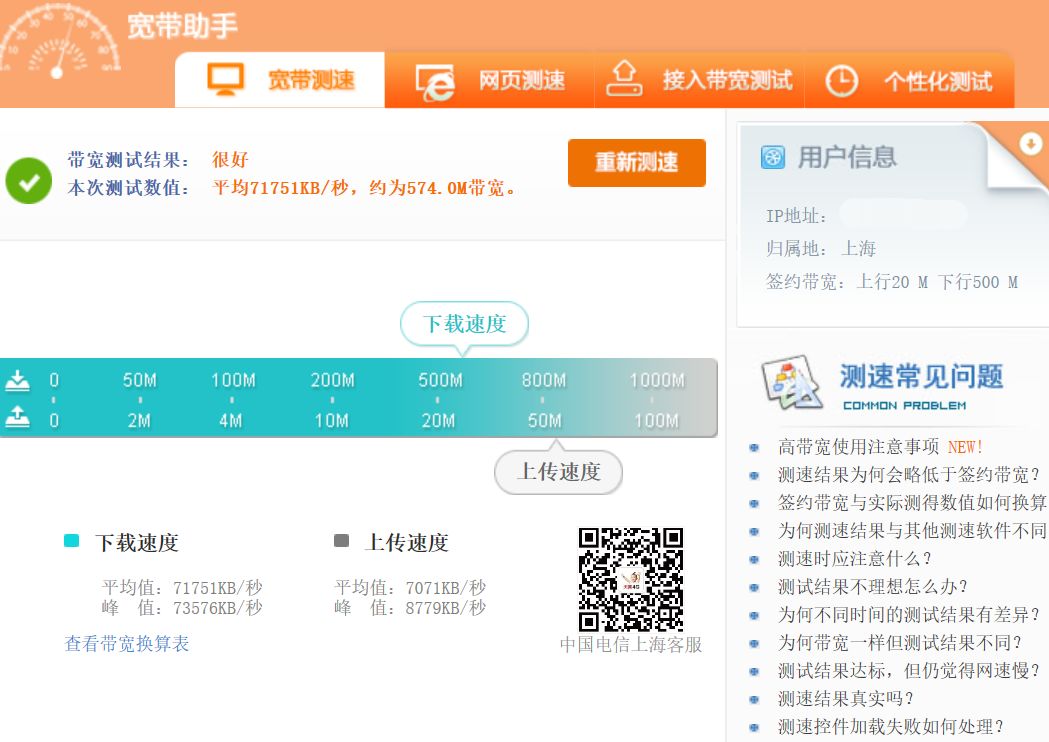Click the download arrow icon on speed scale

click(x=18, y=379)
